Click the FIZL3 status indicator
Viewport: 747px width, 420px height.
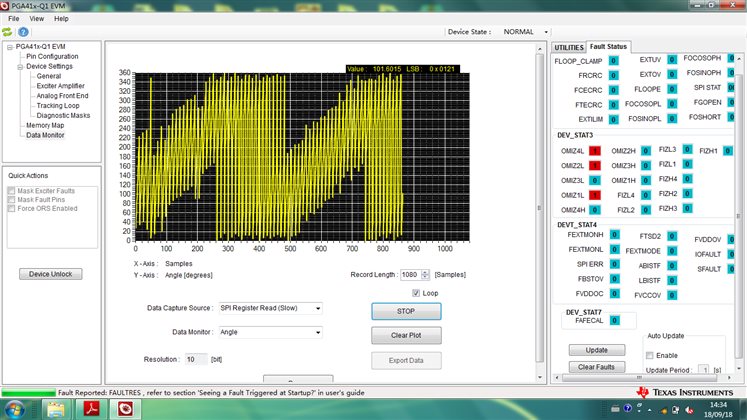[687, 150]
